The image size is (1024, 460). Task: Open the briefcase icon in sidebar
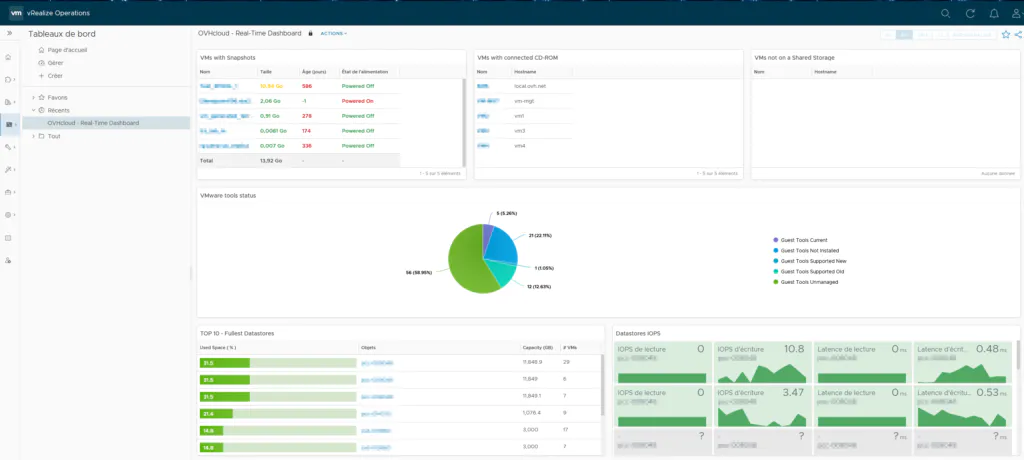8,192
